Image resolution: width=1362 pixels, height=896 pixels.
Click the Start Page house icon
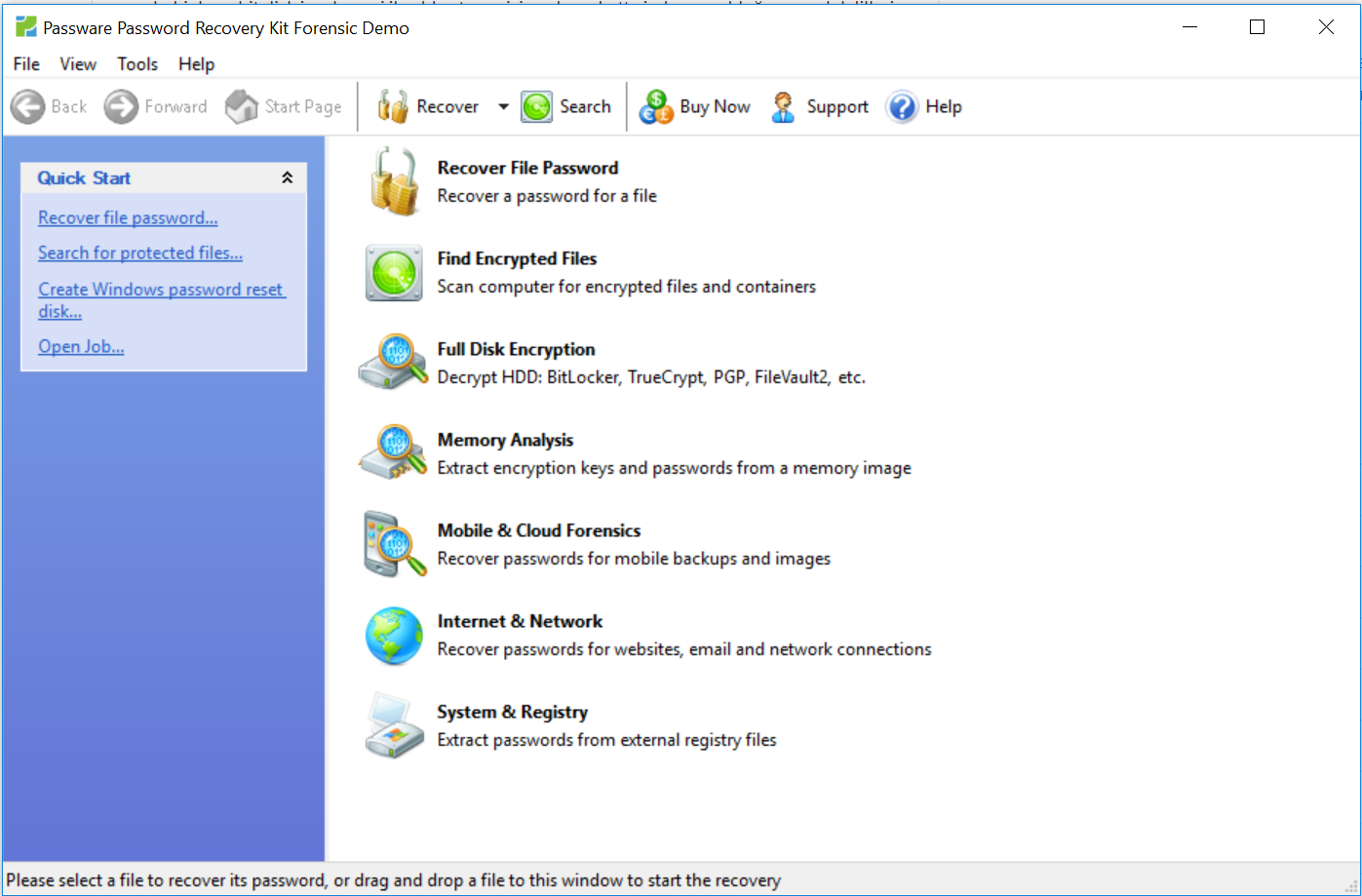coord(242,106)
